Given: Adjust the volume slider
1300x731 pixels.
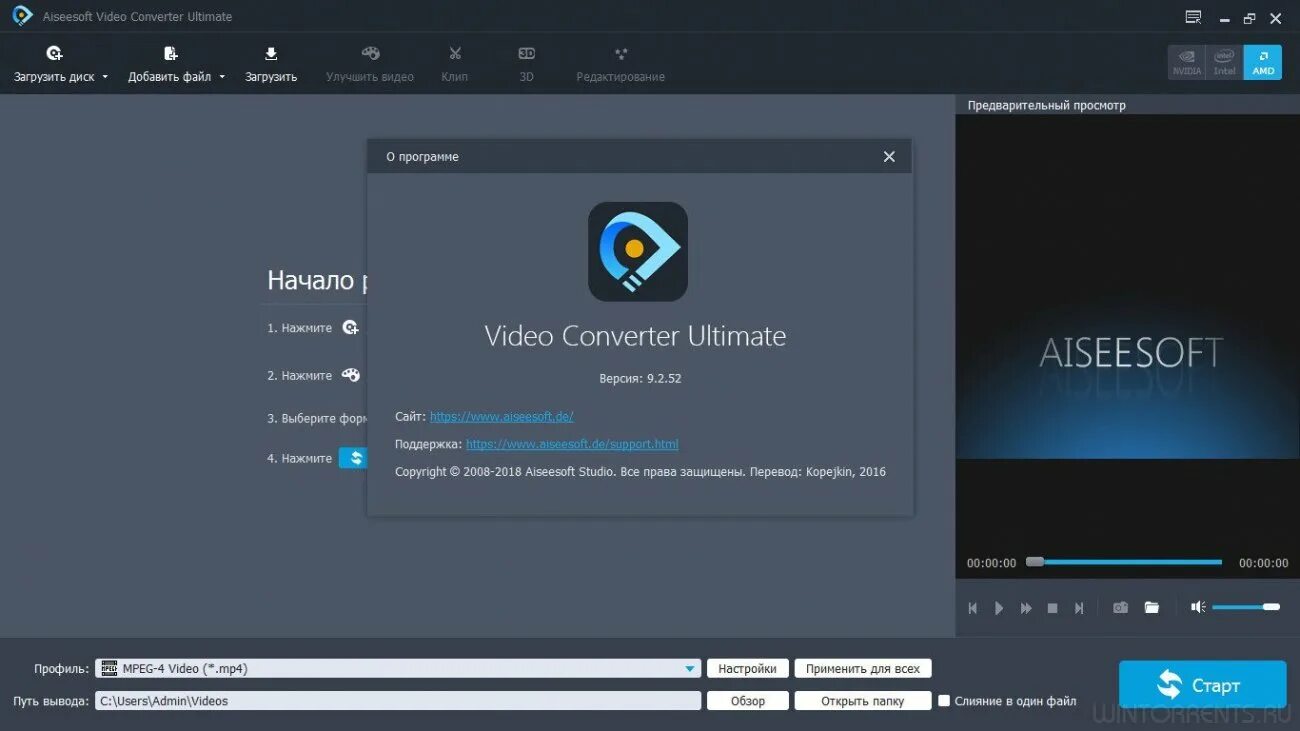Looking at the screenshot, I should [1246, 607].
